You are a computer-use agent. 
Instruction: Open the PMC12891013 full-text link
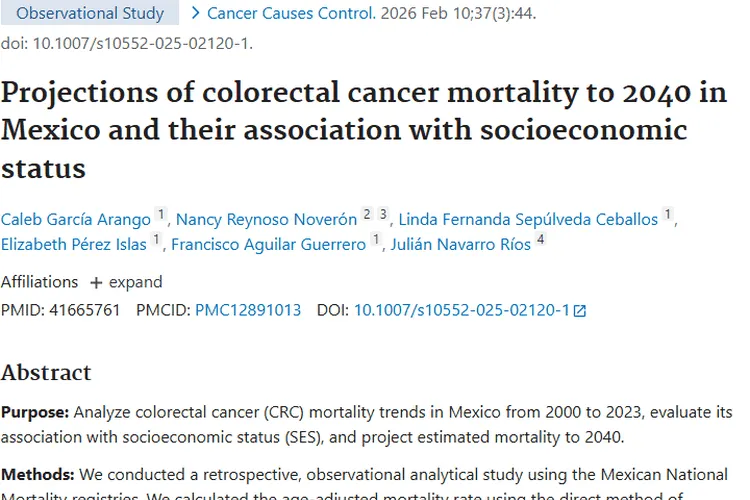[x=248, y=310]
